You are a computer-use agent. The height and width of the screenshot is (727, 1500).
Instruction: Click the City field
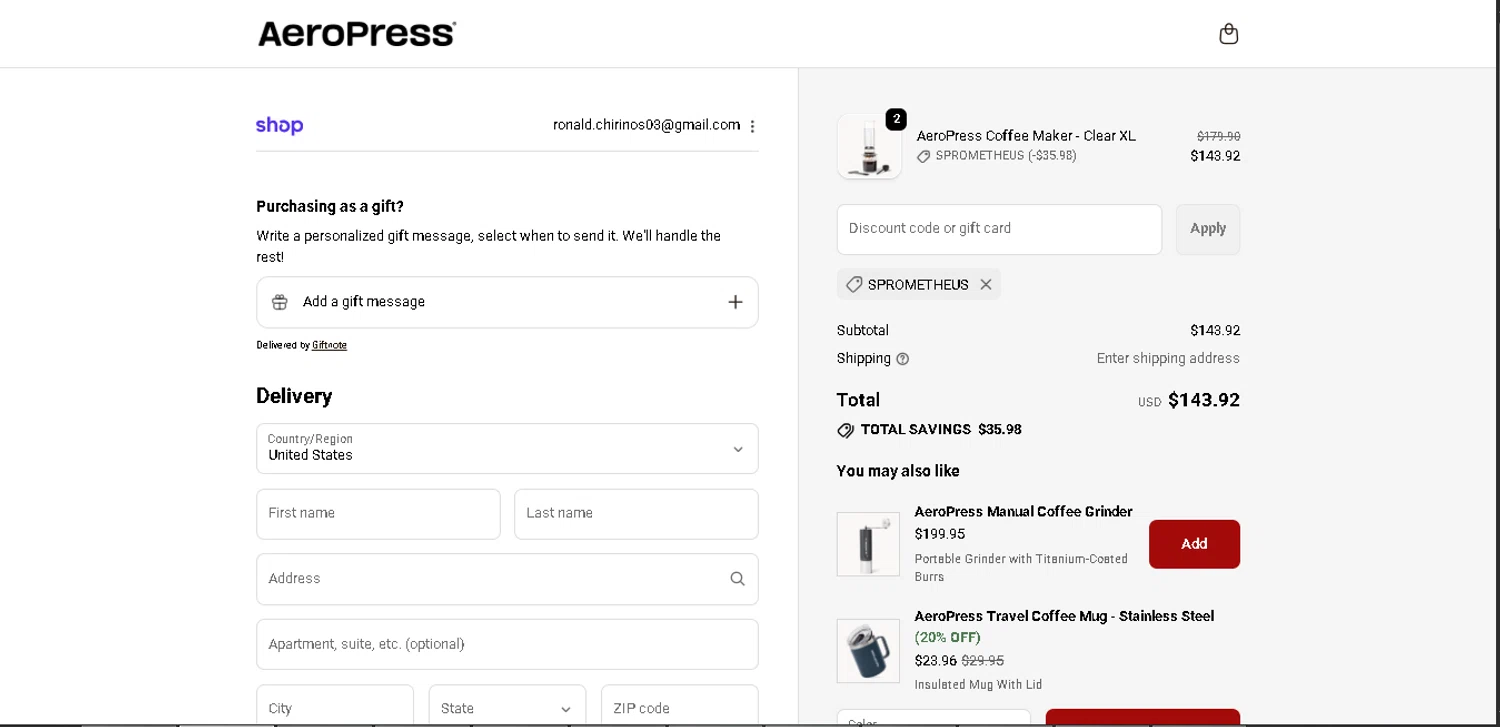point(335,708)
